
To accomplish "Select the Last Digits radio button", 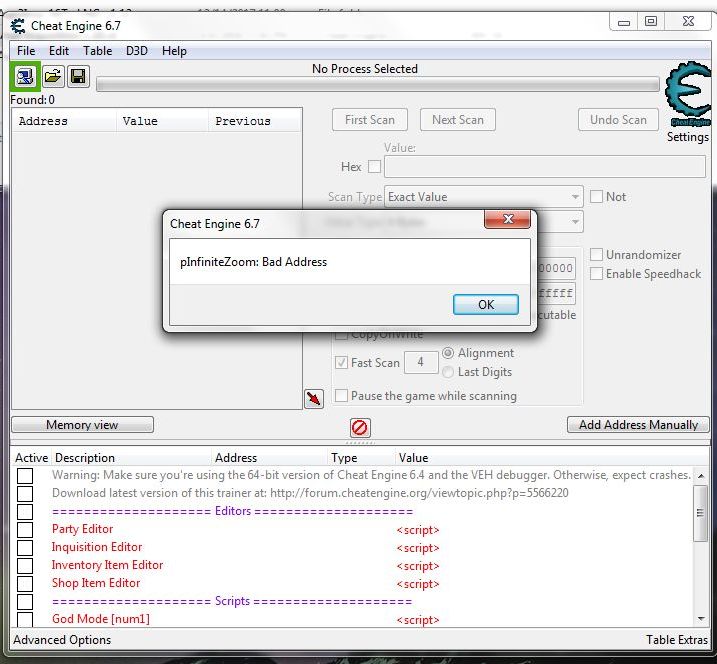I will click(448, 372).
